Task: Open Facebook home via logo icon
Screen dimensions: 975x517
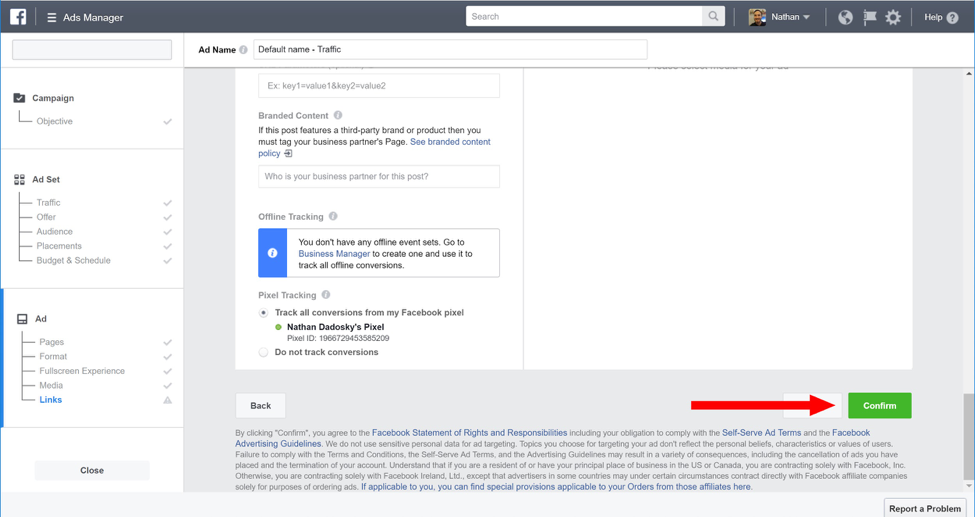Action: pos(18,17)
